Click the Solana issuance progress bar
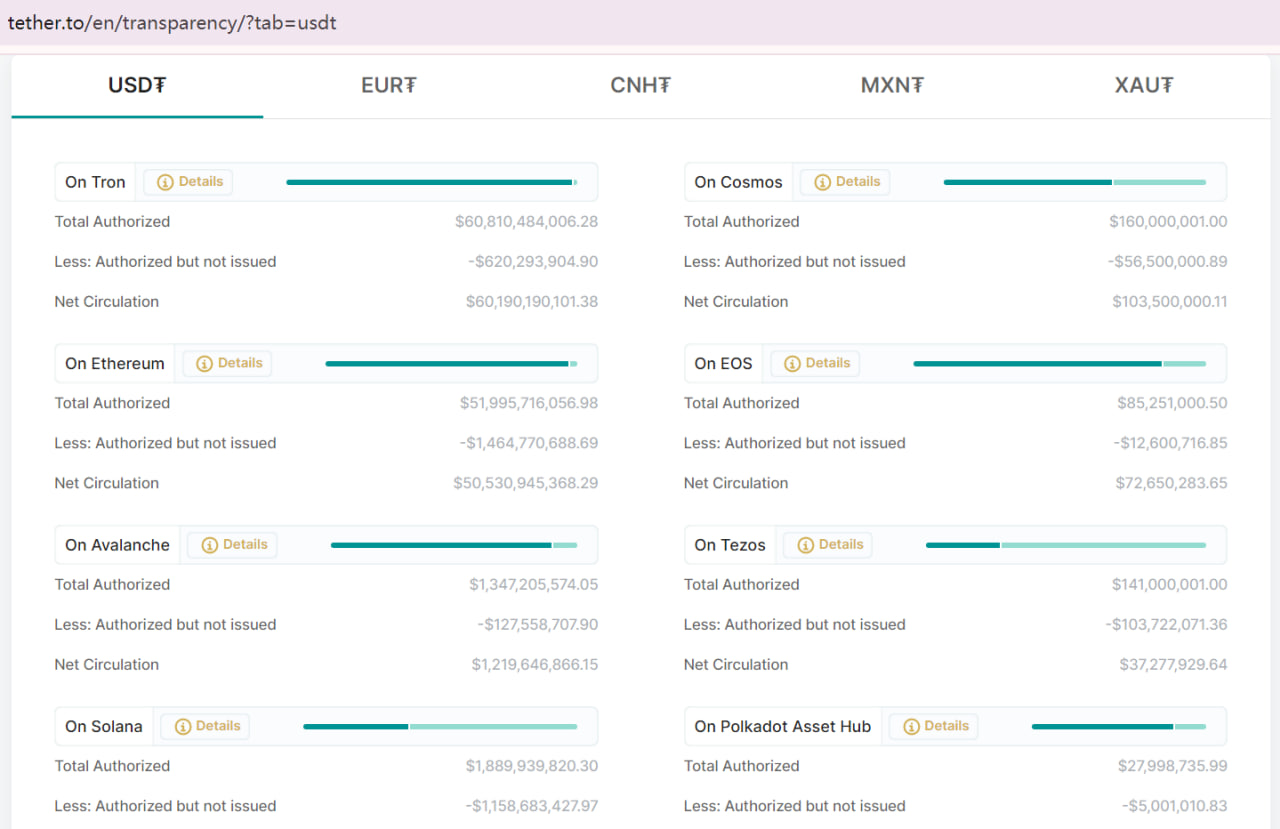1280x829 pixels. (x=440, y=727)
